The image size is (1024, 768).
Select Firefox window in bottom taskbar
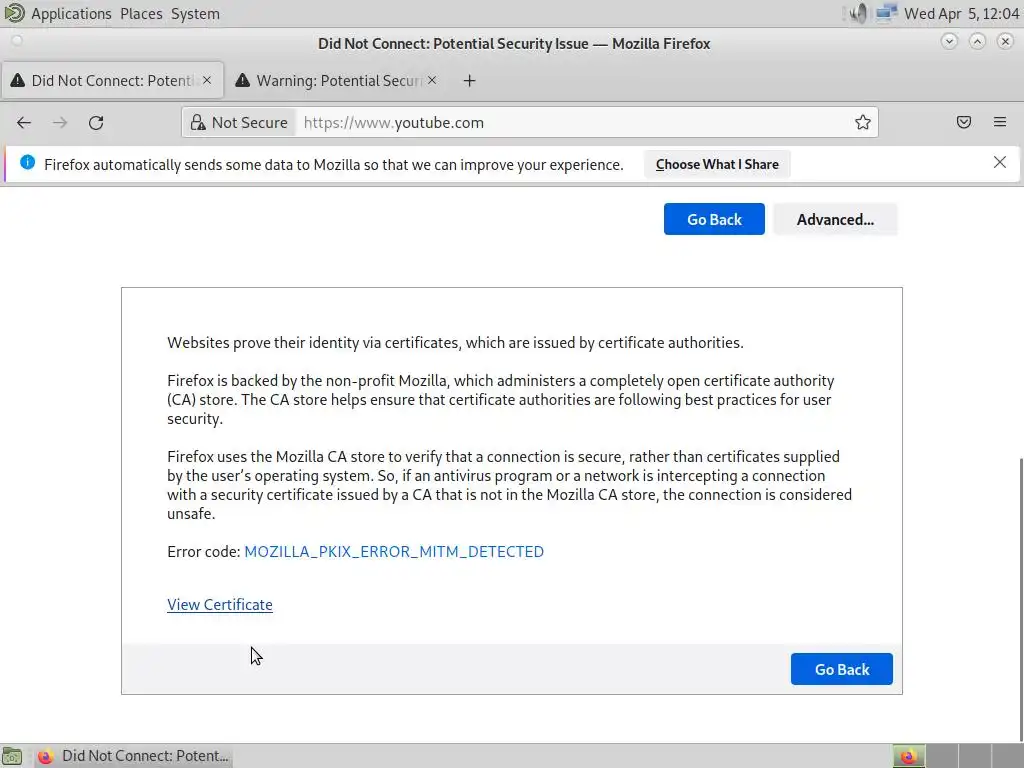133,756
